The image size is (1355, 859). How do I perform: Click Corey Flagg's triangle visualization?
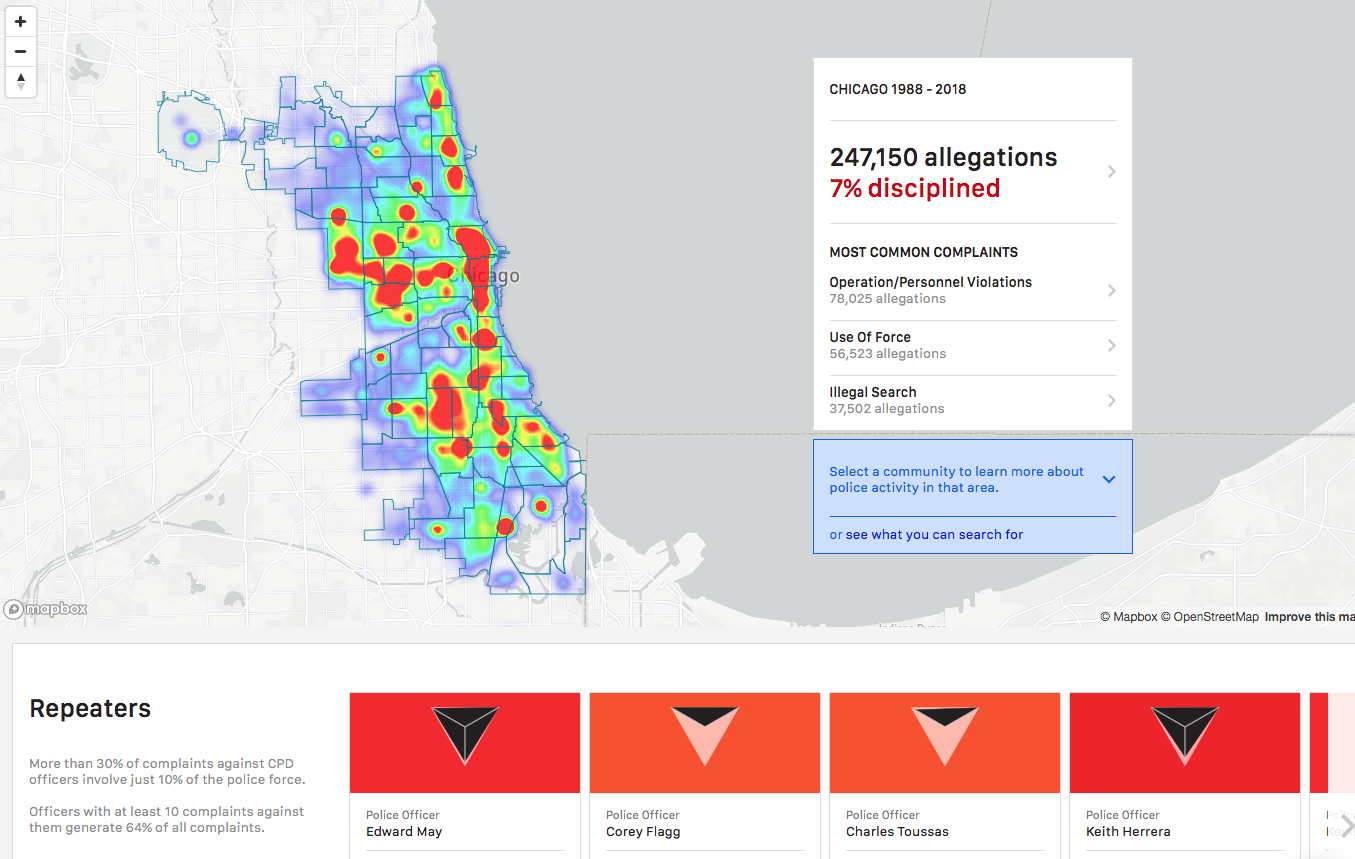point(704,735)
